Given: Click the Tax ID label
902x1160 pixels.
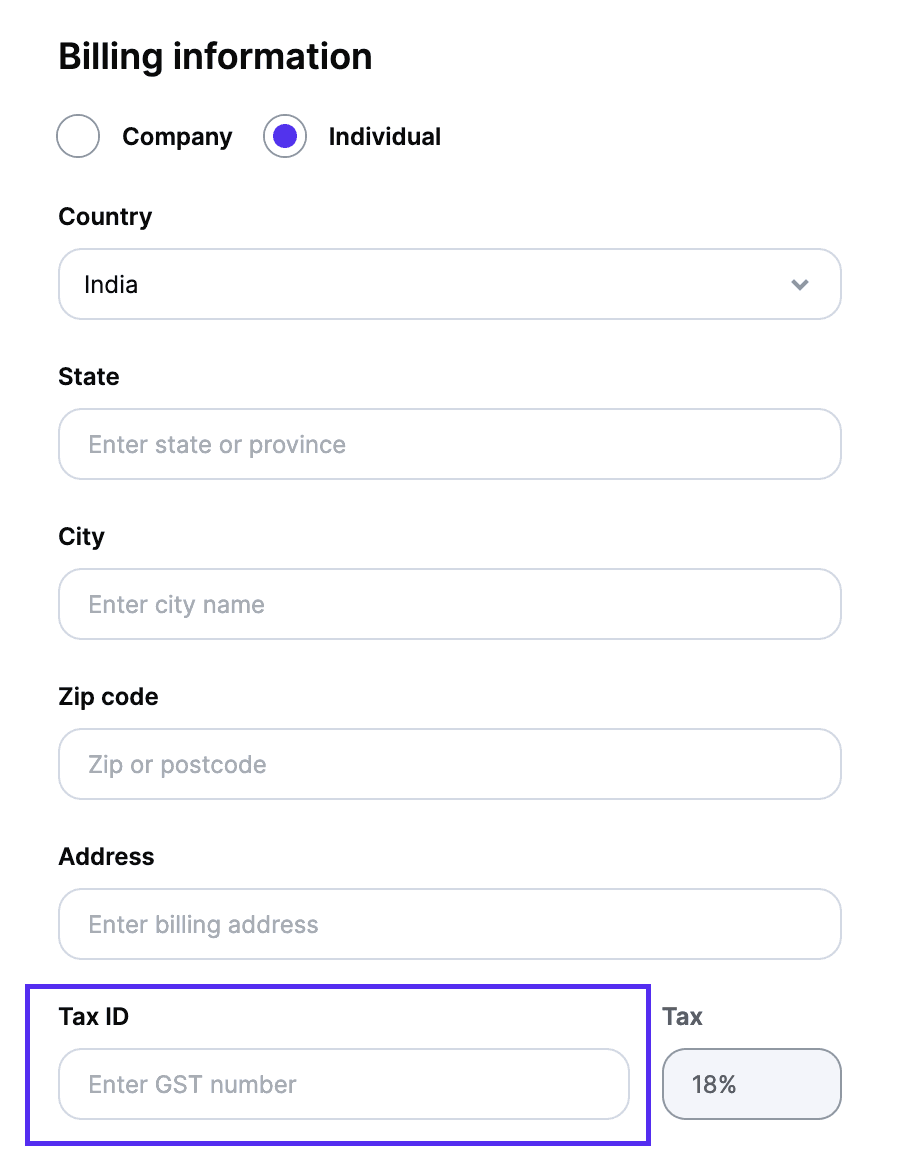Looking at the screenshot, I should coord(93,1016).
